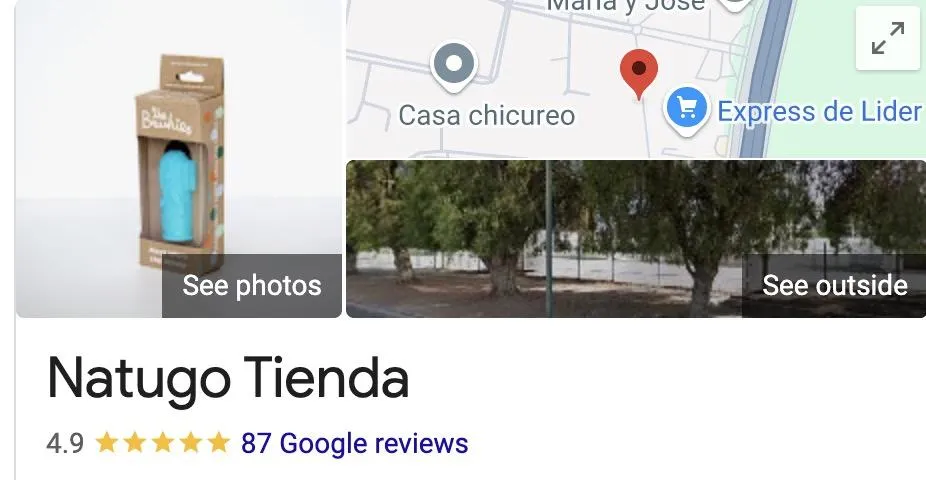
Task: Click the Natugo Tienda business title
Action: tap(228, 379)
